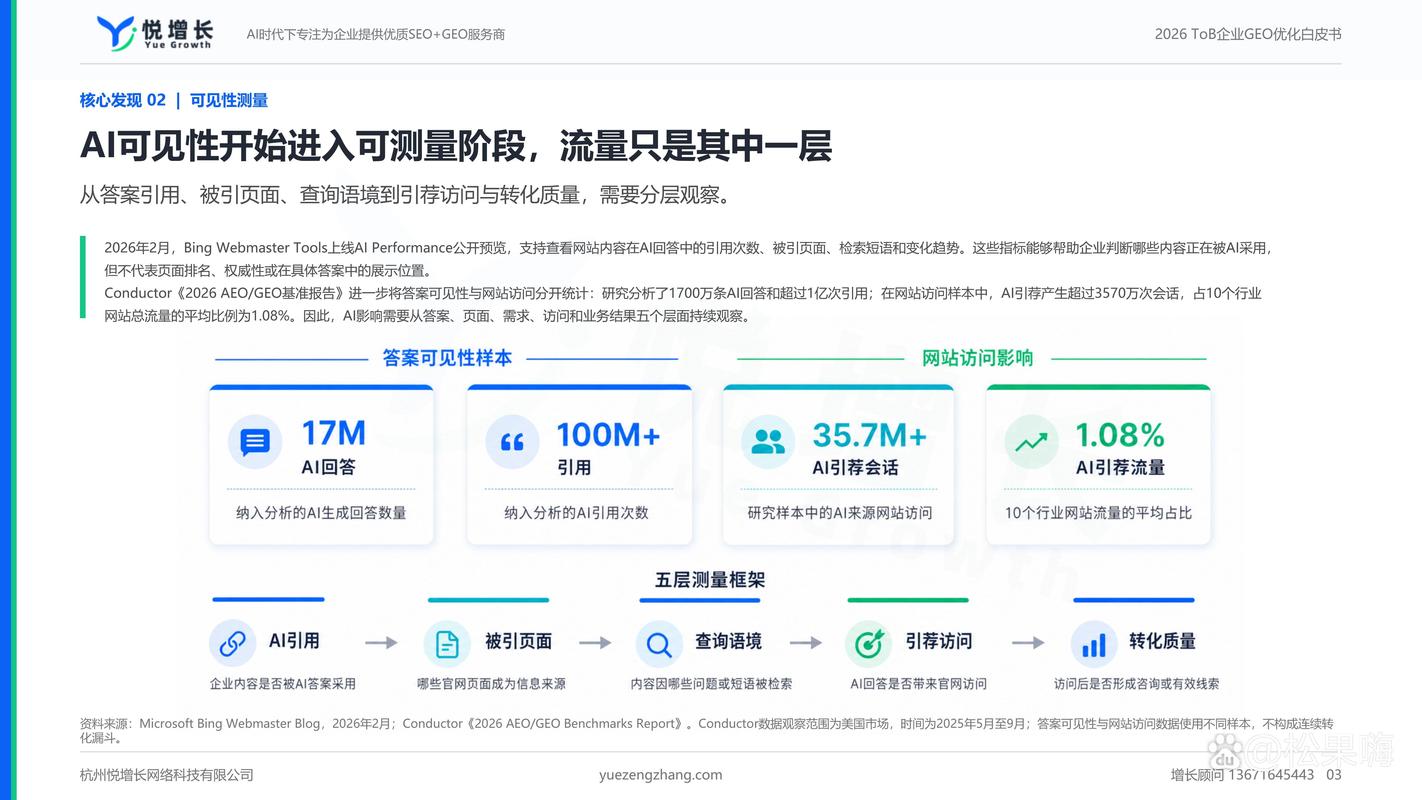Click the arrow between AI引用 and 被引页面
The image size is (1422, 800).
pos(381,643)
